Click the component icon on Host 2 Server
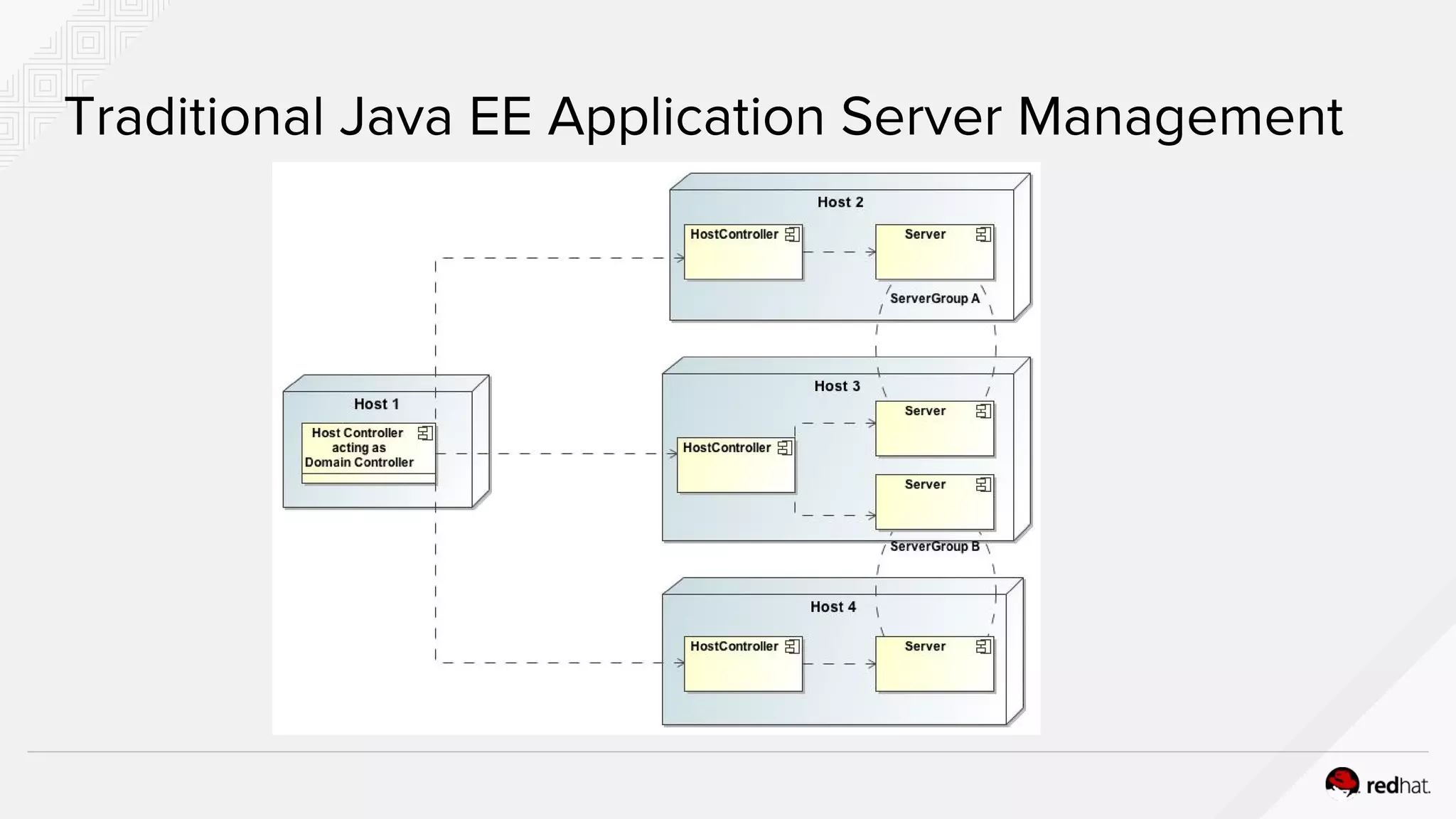This screenshot has height=819, width=1456. tap(983, 235)
